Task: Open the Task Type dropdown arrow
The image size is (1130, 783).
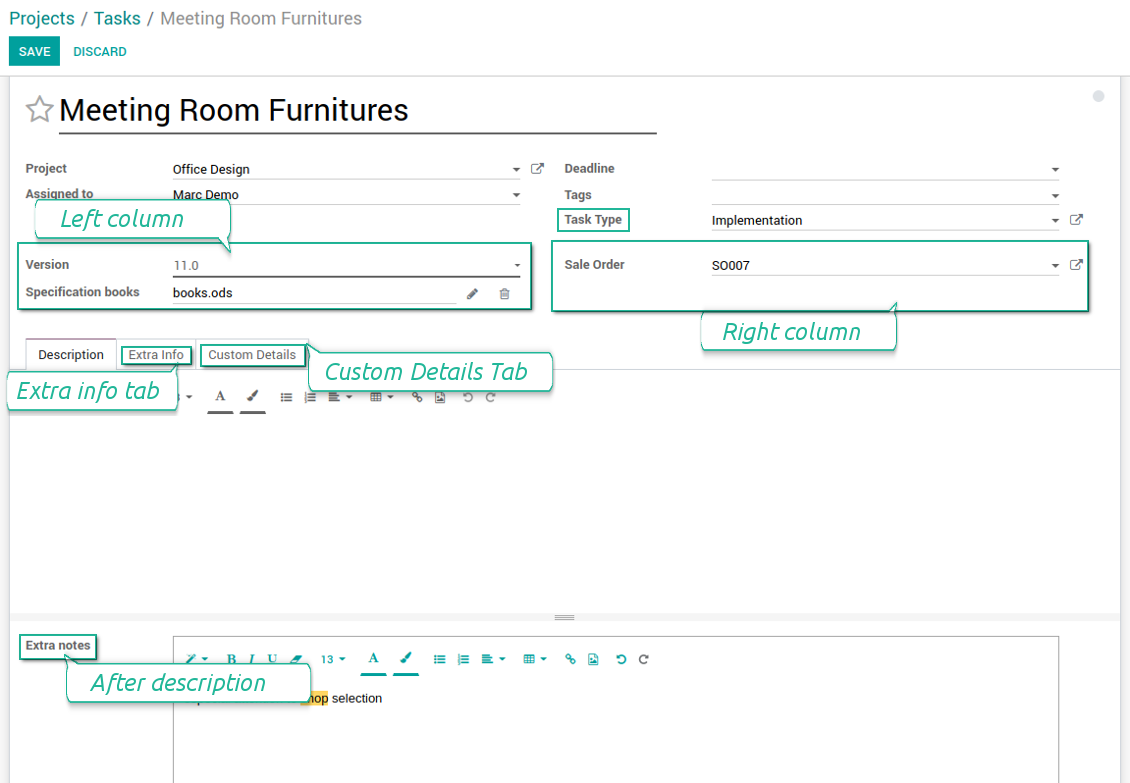Action: coord(1054,221)
